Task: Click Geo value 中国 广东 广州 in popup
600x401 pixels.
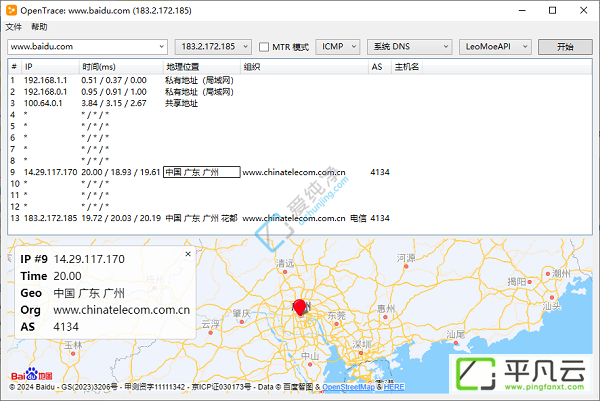Action: pyautogui.click(x=89, y=293)
